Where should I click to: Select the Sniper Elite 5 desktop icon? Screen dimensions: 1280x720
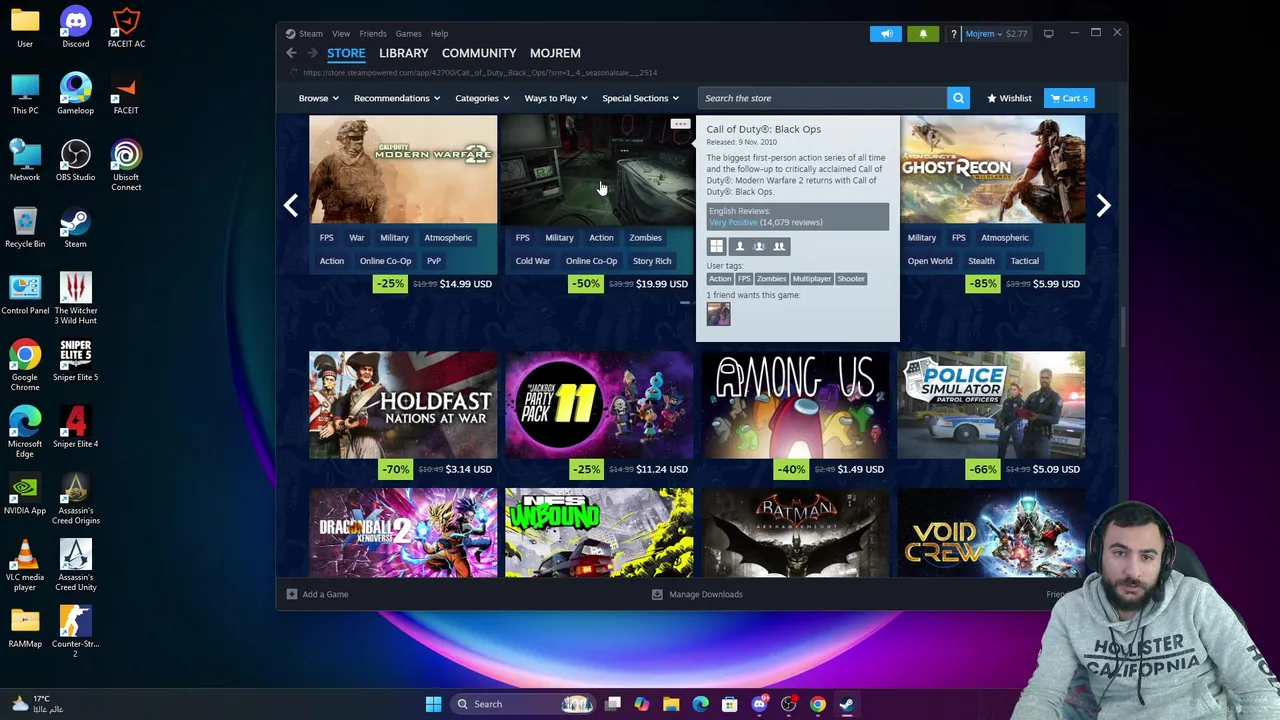tap(76, 361)
